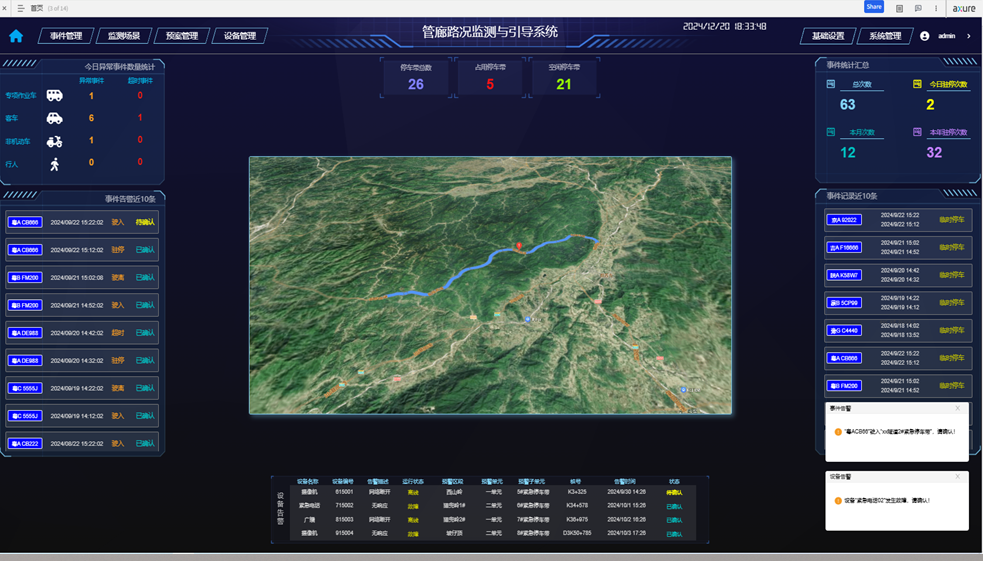
Task: Click the pedestrian icon for 行人
Action: coord(54,163)
